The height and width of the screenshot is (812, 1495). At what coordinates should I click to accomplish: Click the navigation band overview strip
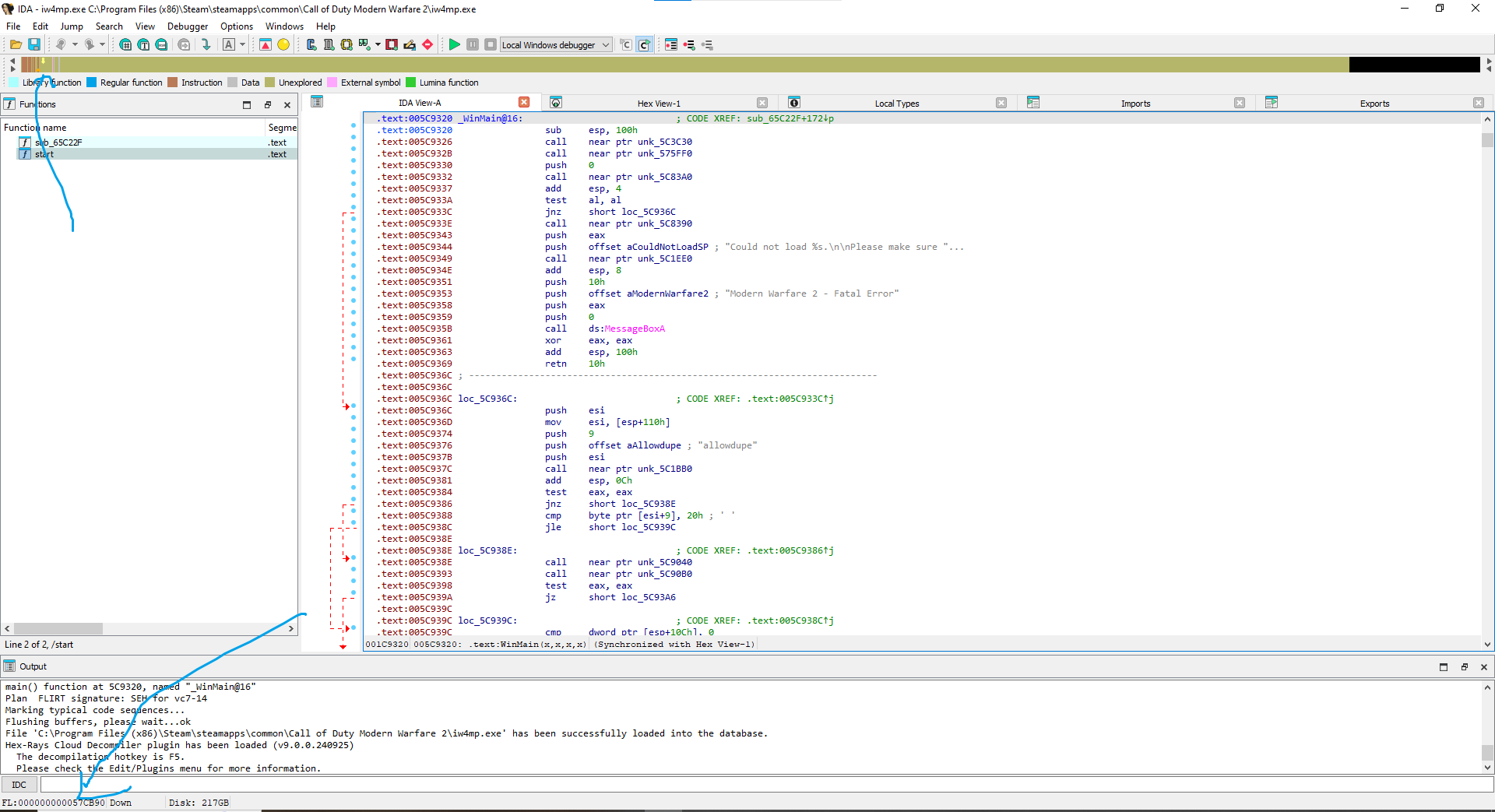point(750,65)
